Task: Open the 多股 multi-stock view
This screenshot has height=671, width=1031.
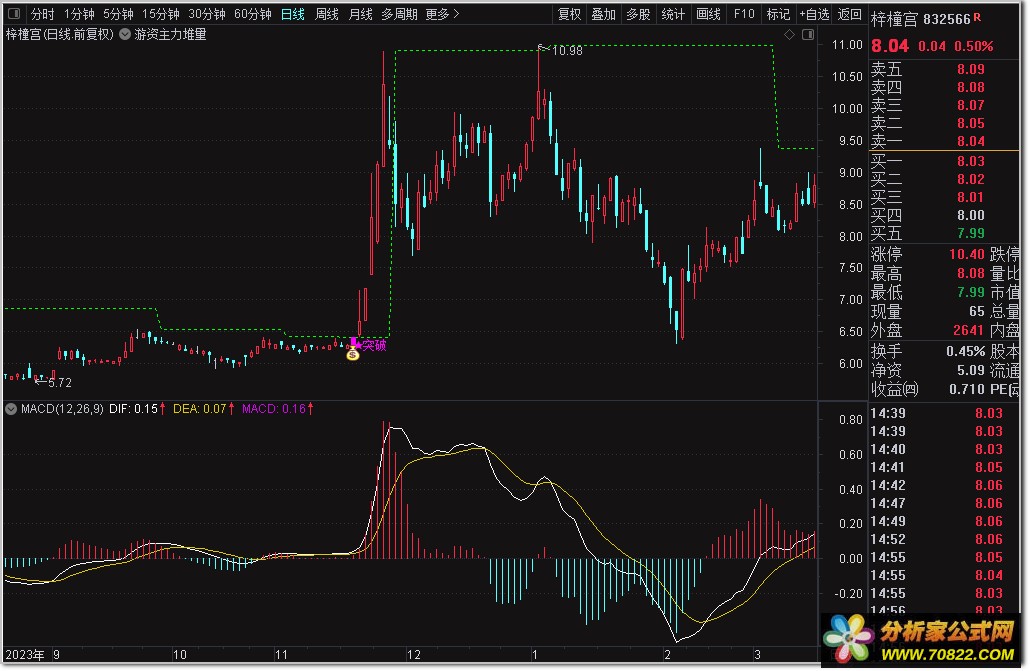Action: pyautogui.click(x=638, y=14)
